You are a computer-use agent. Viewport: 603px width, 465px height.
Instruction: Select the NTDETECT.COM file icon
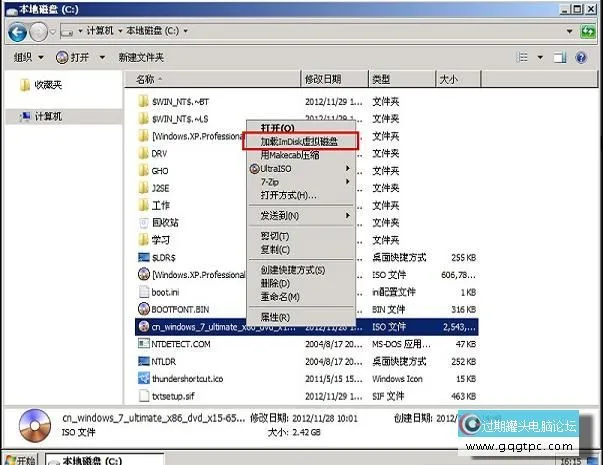pyautogui.click(x=144, y=343)
